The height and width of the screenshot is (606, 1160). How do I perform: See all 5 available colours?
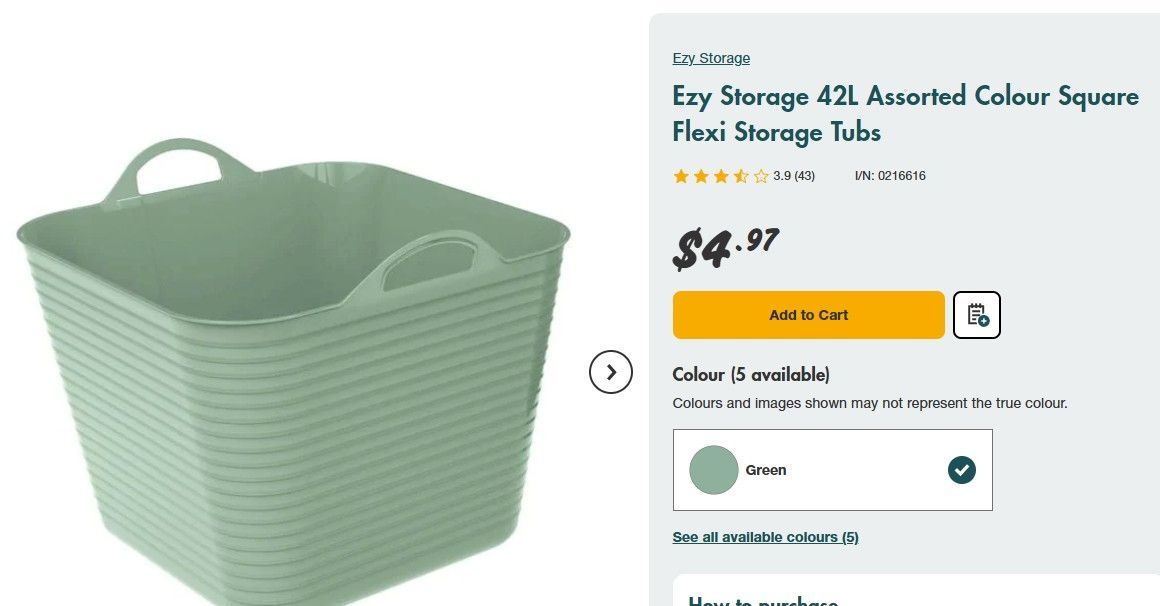pos(765,537)
